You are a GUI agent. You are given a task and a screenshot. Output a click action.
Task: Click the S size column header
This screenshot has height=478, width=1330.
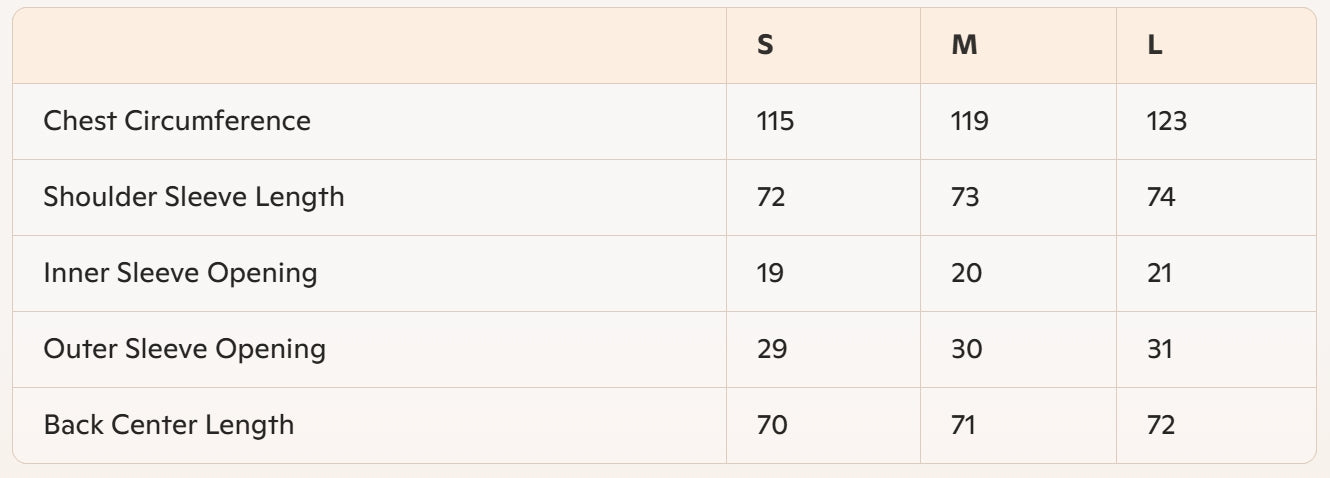coord(765,46)
